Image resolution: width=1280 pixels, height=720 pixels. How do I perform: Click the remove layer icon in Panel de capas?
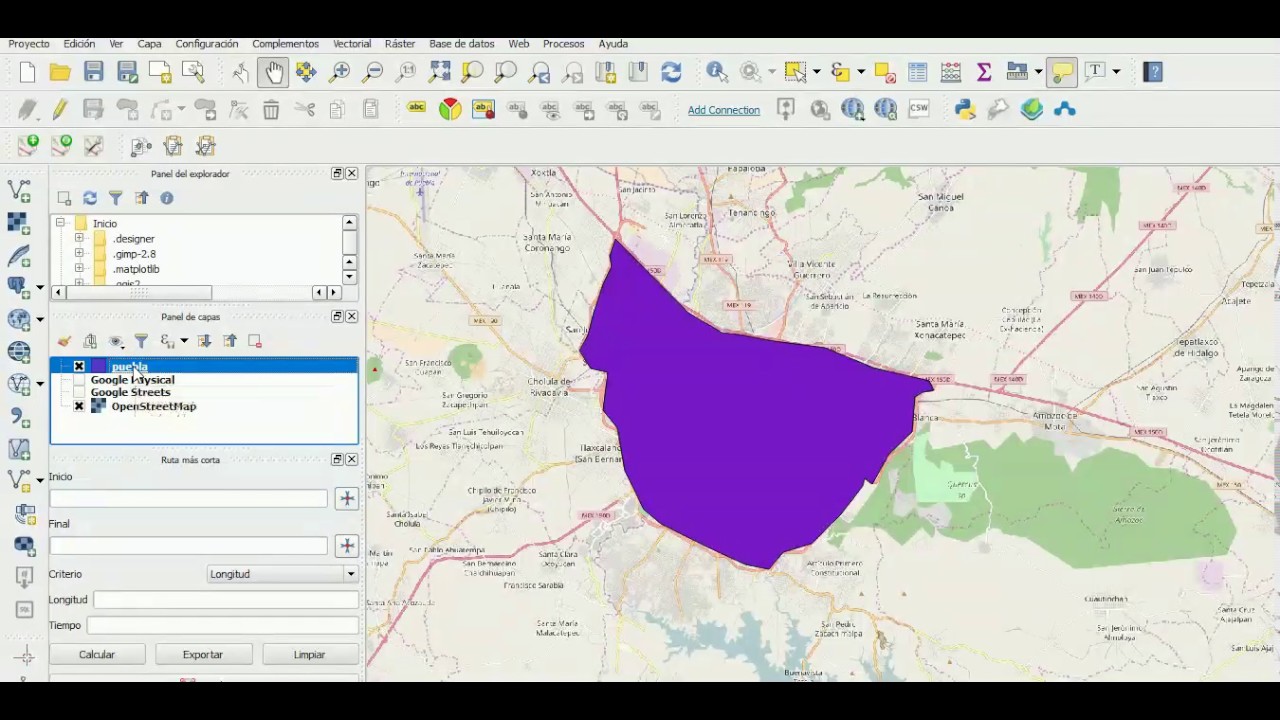[255, 341]
